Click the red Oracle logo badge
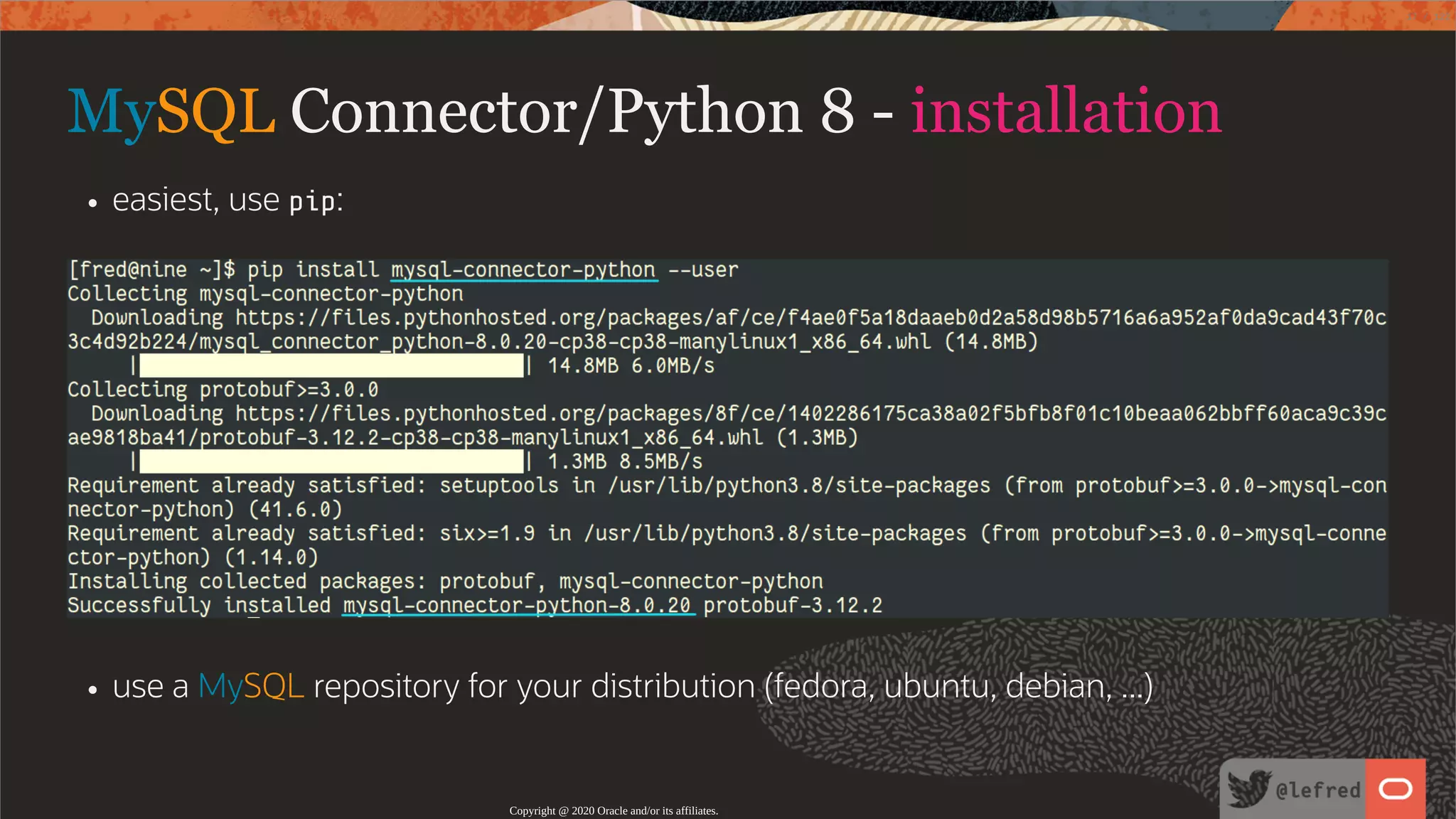 point(1395,788)
